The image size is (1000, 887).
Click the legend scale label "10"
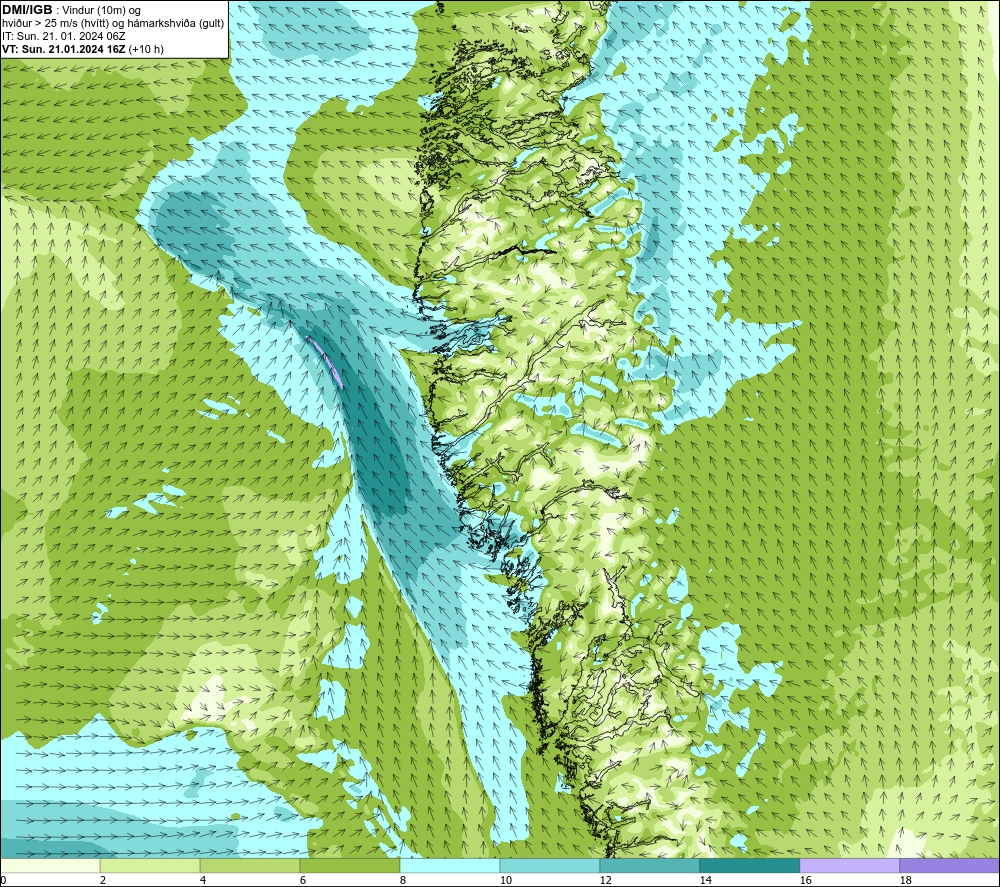[x=506, y=881]
